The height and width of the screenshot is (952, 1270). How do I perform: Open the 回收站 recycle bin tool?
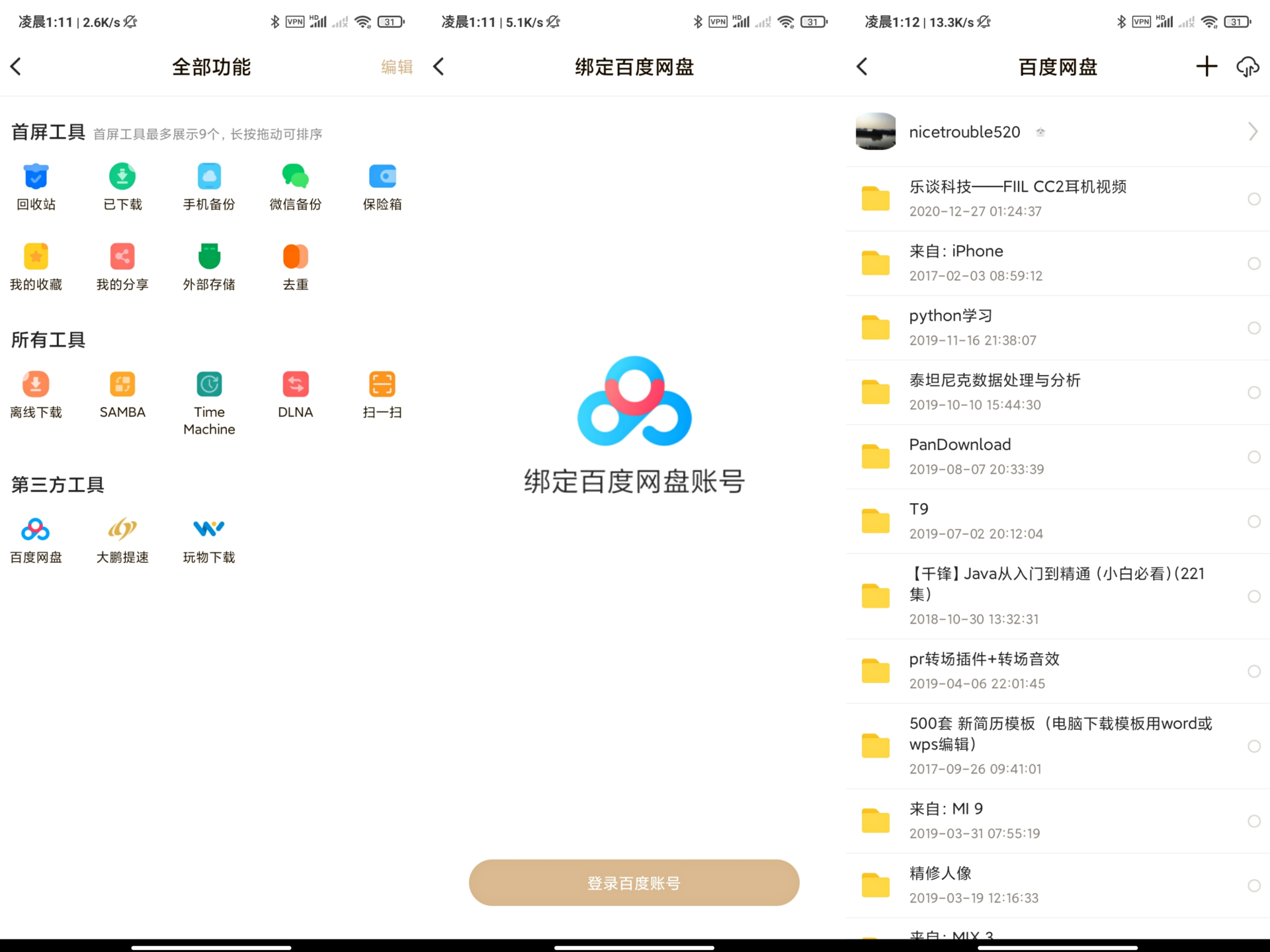[x=36, y=177]
